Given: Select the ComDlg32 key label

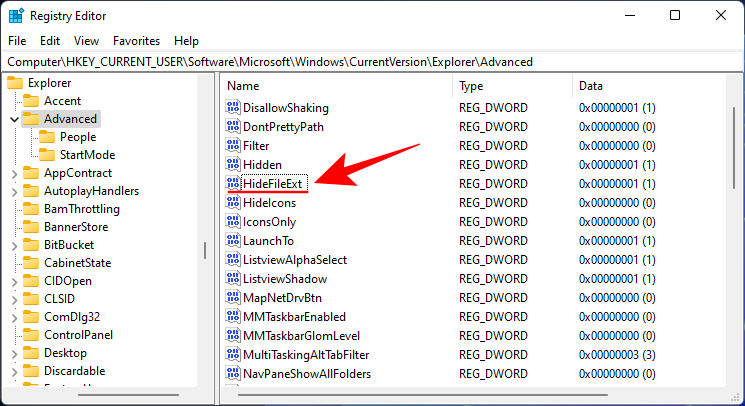Looking at the screenshot, I should [x=72, y=317].
